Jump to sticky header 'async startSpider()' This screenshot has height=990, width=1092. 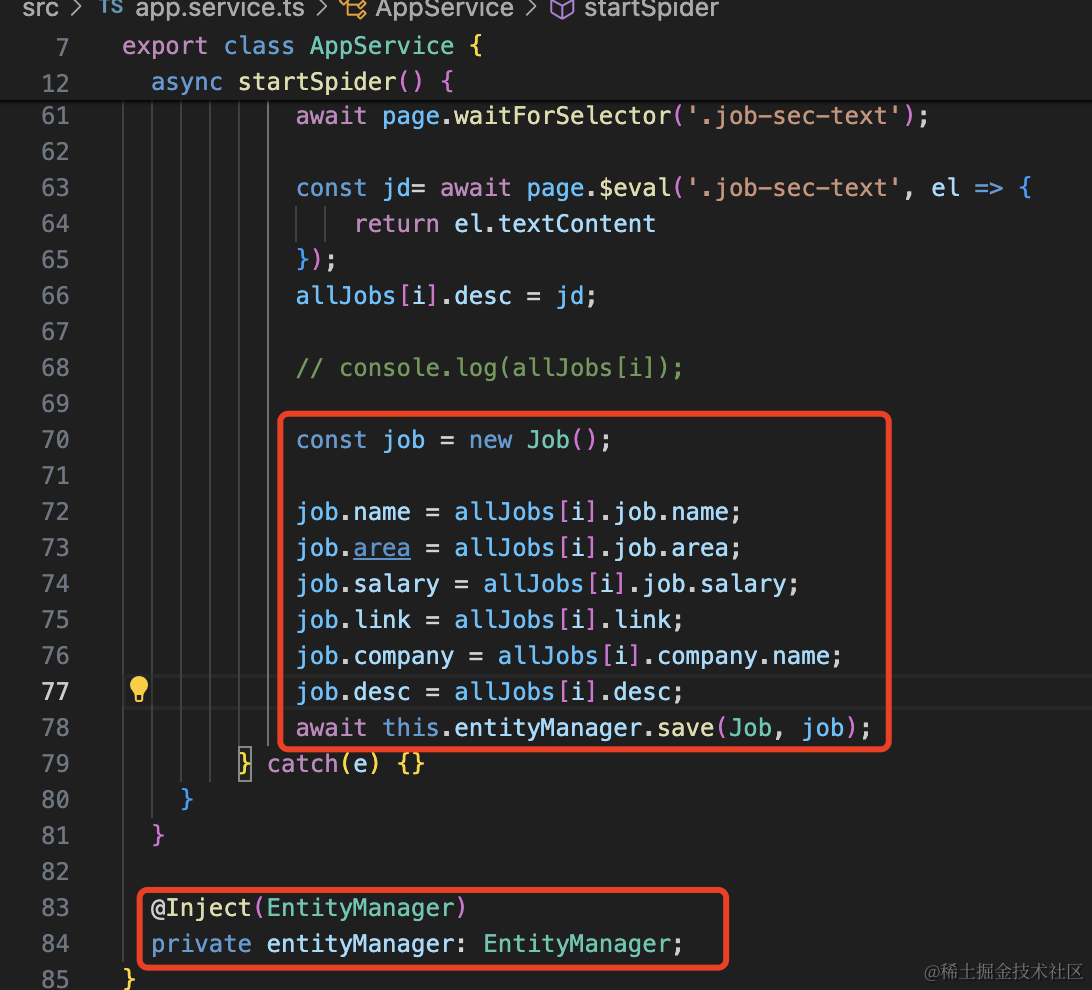302,81
